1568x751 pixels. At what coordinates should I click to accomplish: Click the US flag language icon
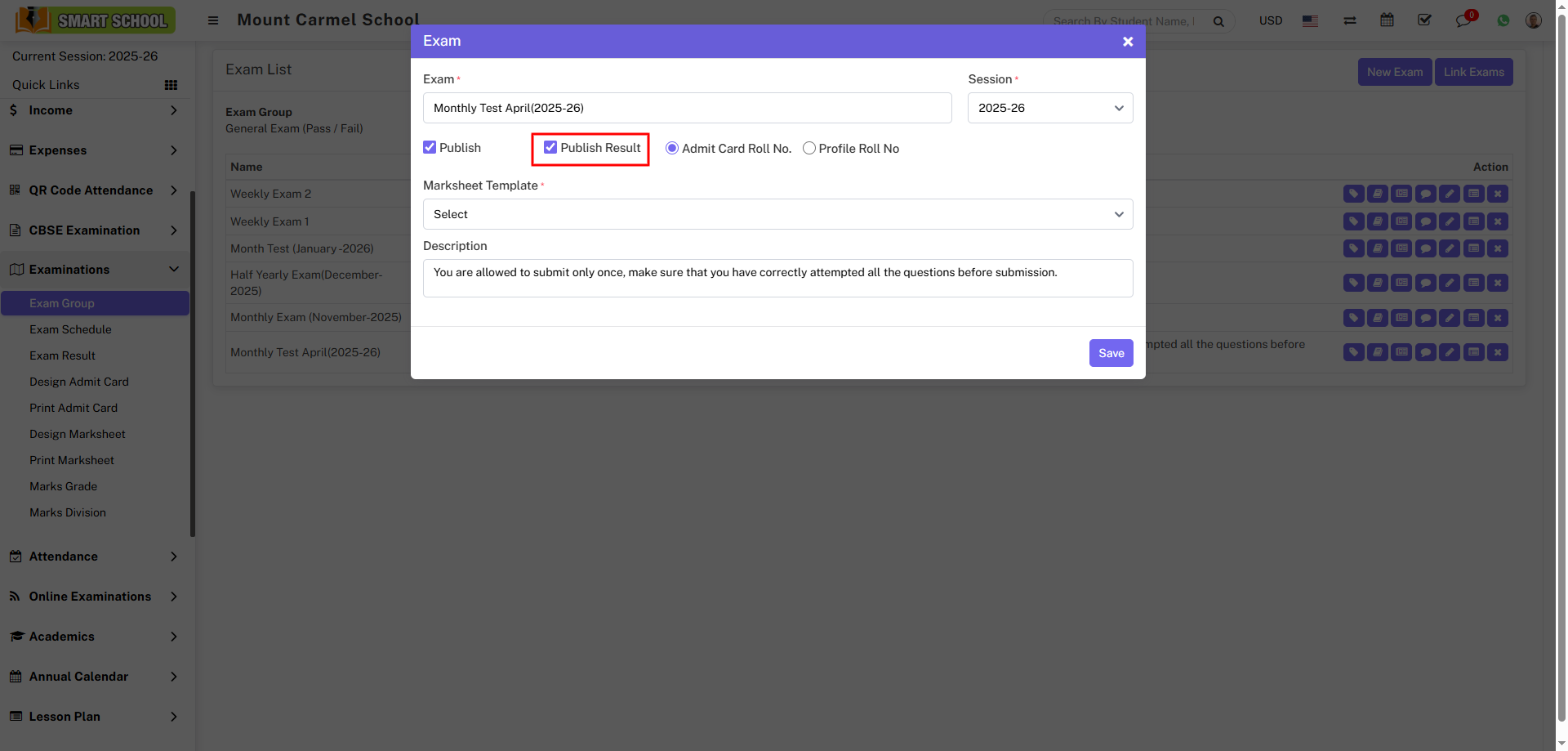[1310, 21]
